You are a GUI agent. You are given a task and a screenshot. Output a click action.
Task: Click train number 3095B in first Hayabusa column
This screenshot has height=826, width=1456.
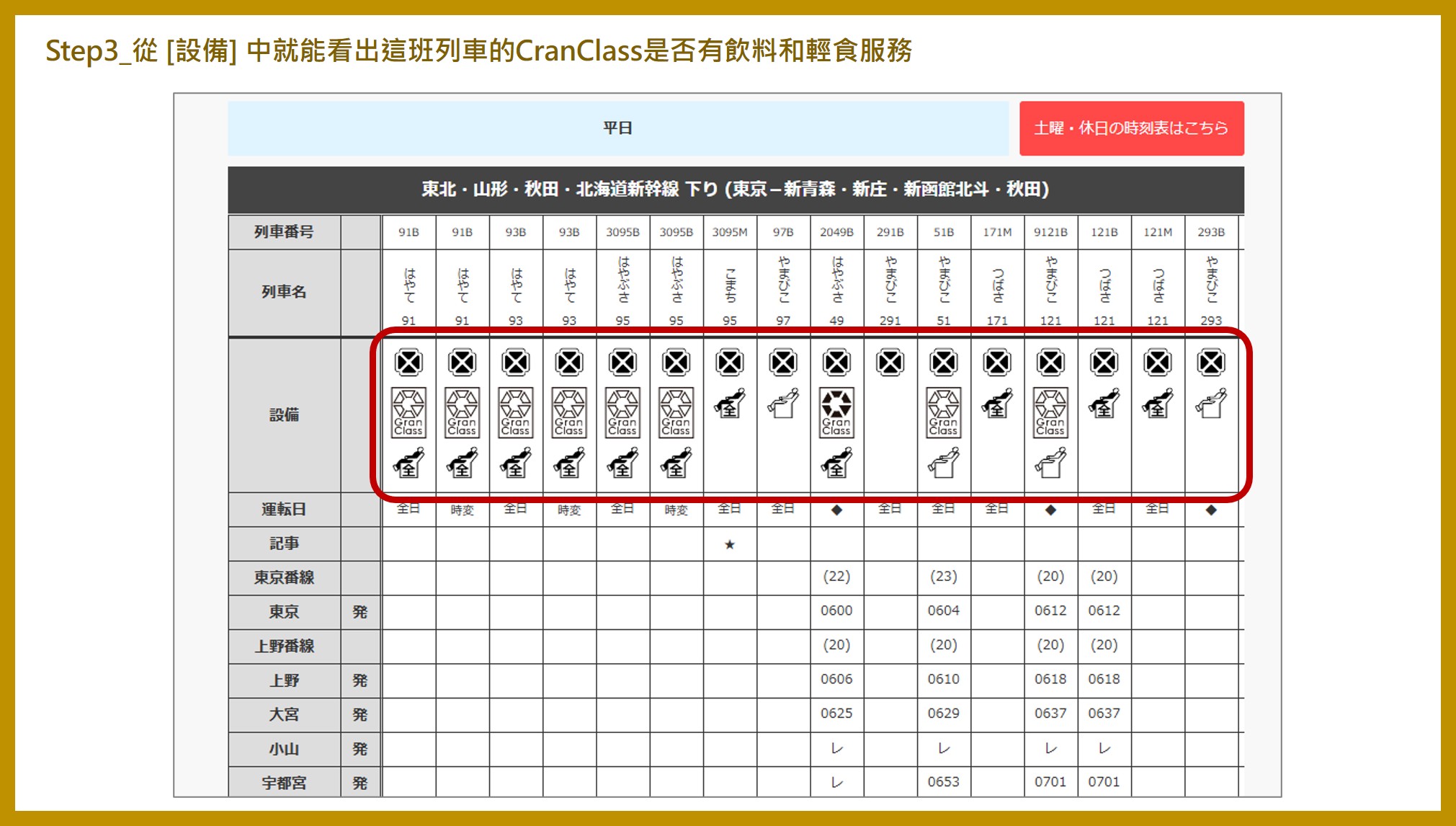tap(622, 232)
